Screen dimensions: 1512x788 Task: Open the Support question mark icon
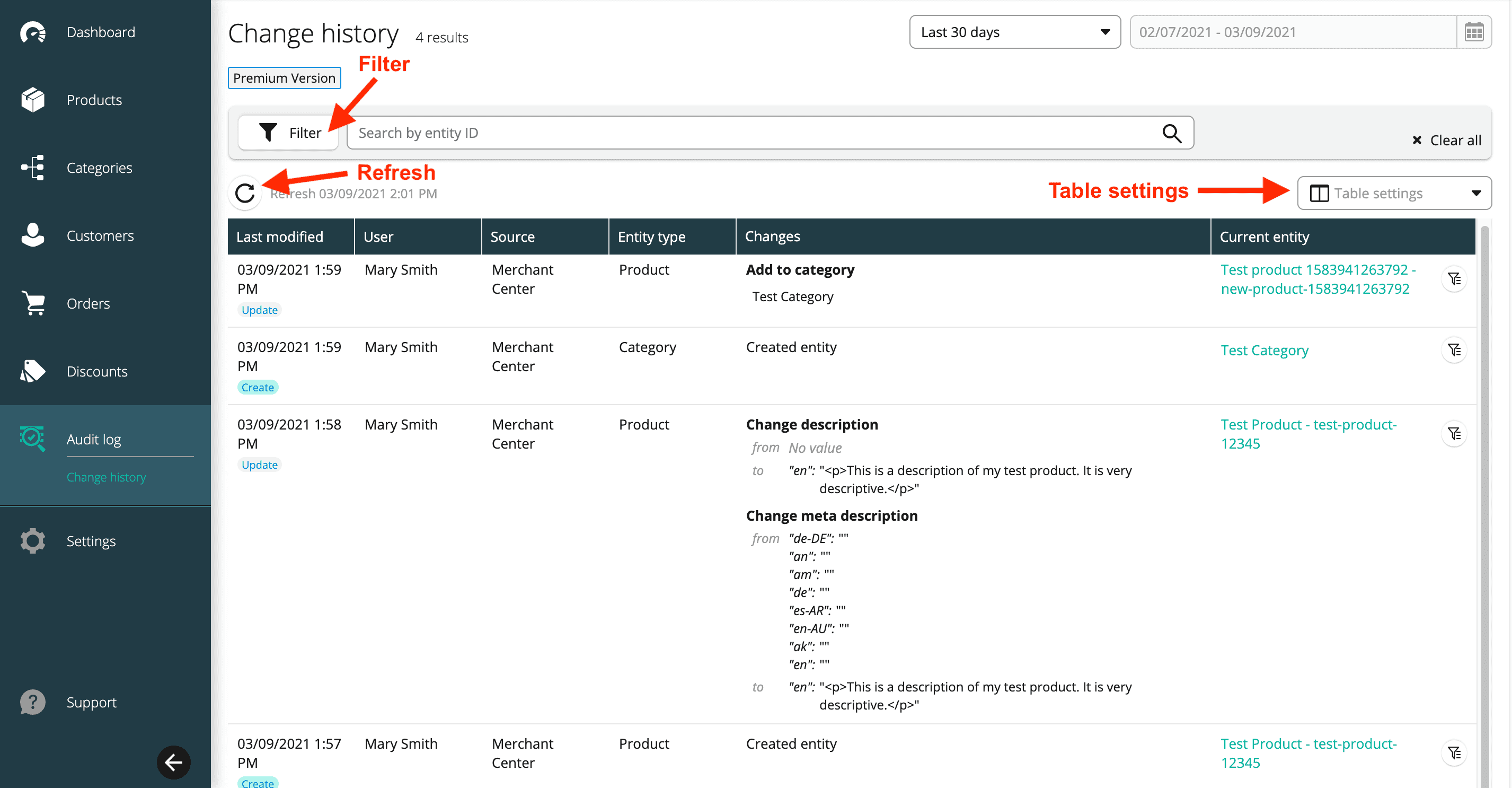tap(33, 702)
